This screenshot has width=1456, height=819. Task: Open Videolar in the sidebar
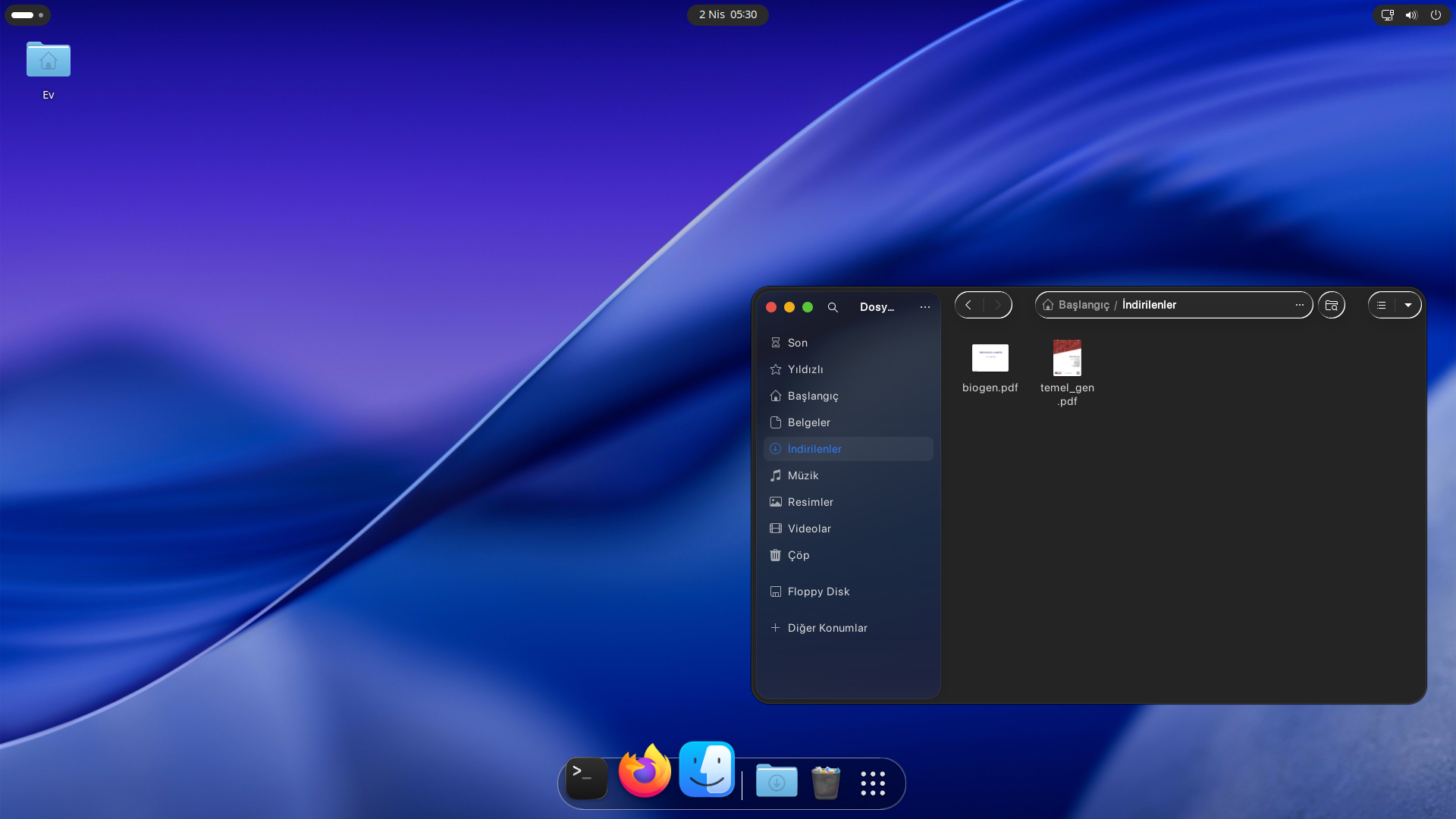(848, 529)
